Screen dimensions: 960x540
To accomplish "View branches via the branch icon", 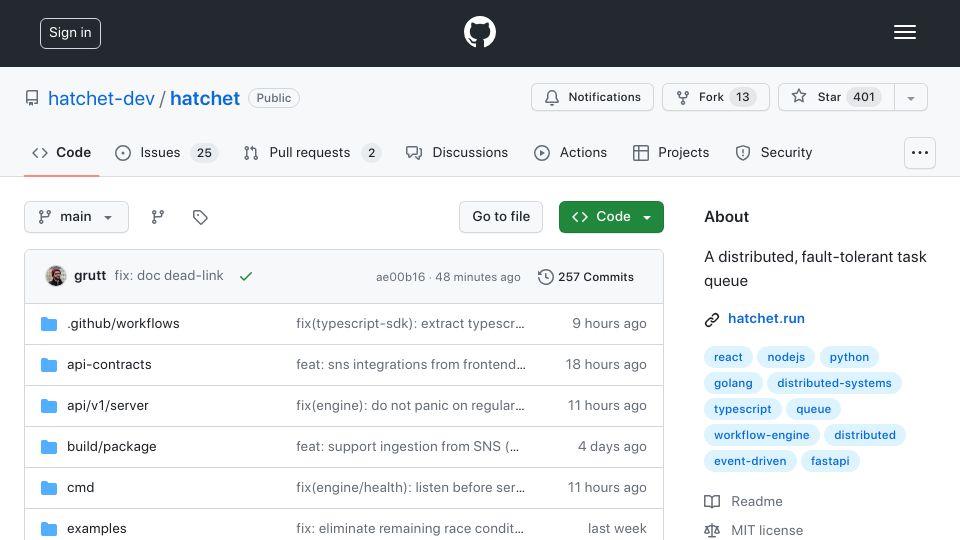I will coord(158,217).
